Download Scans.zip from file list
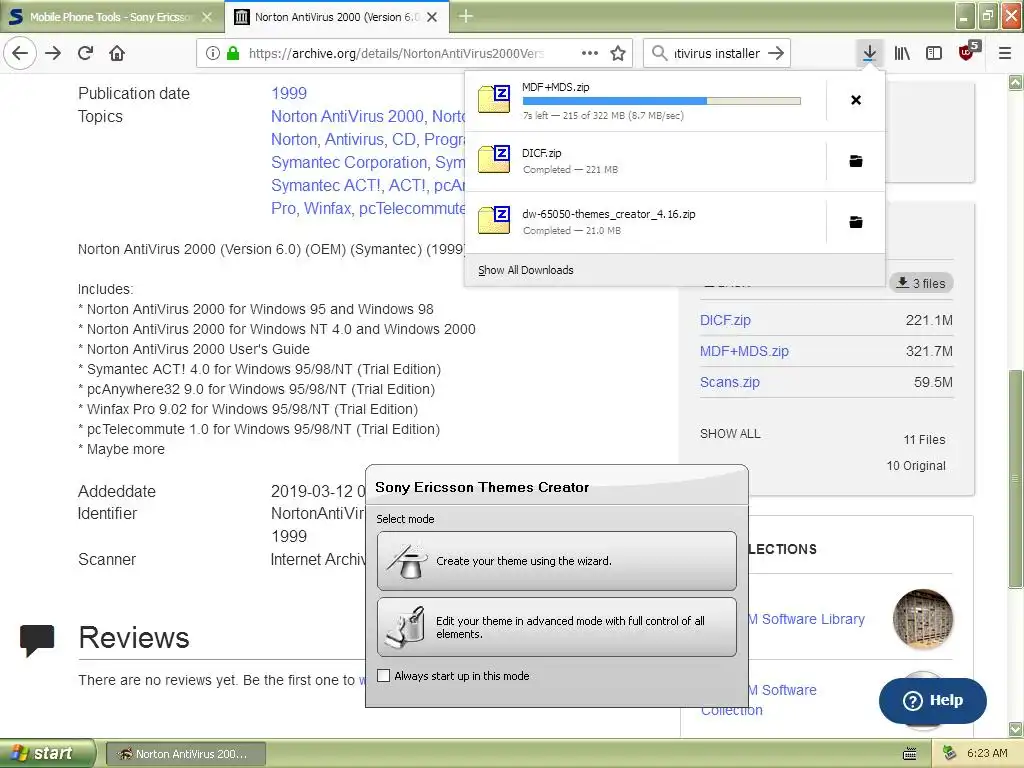1024x768 pixels. tap(729, 382)
